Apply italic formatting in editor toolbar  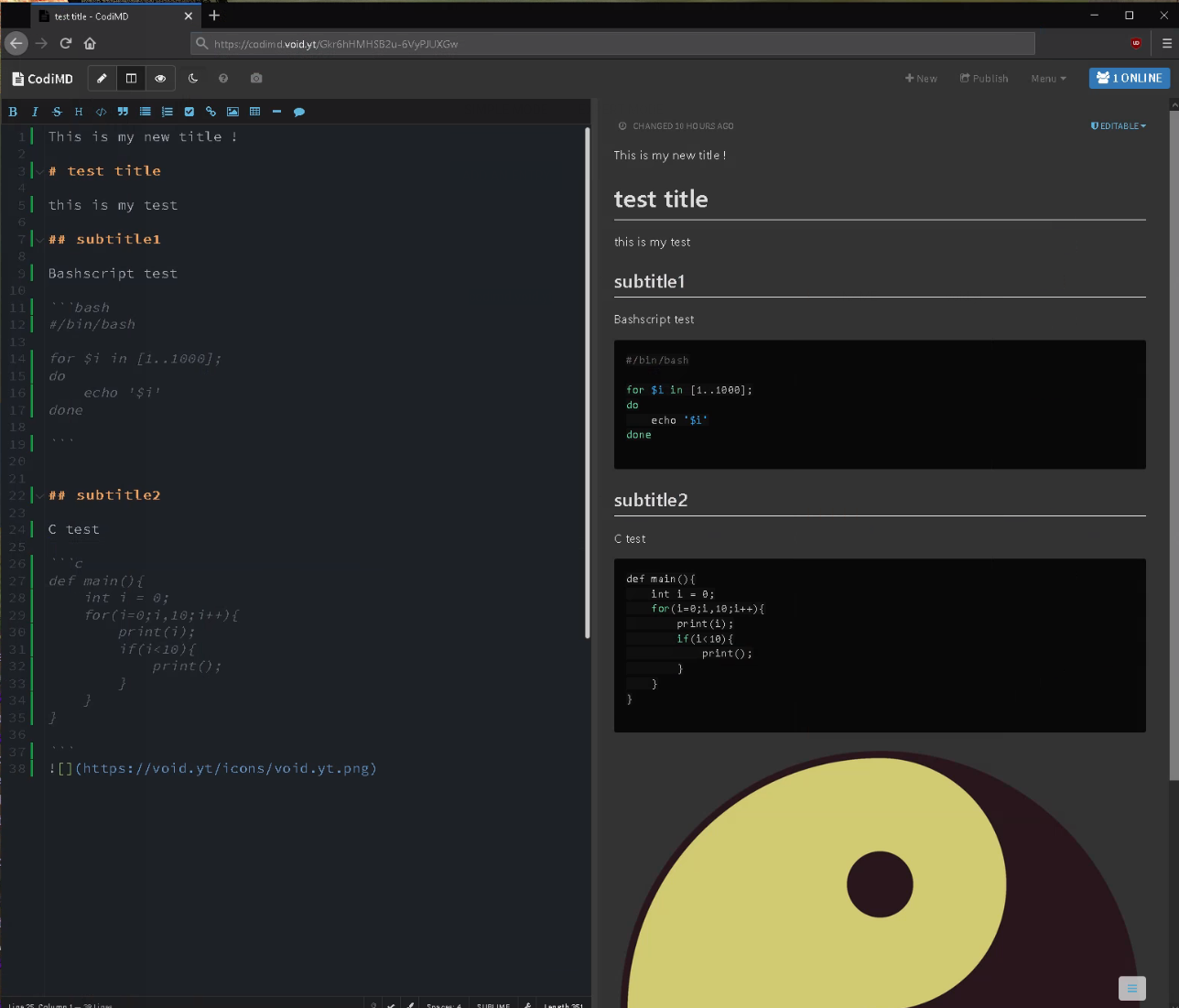pyautogui.click(x=35, y=112)
